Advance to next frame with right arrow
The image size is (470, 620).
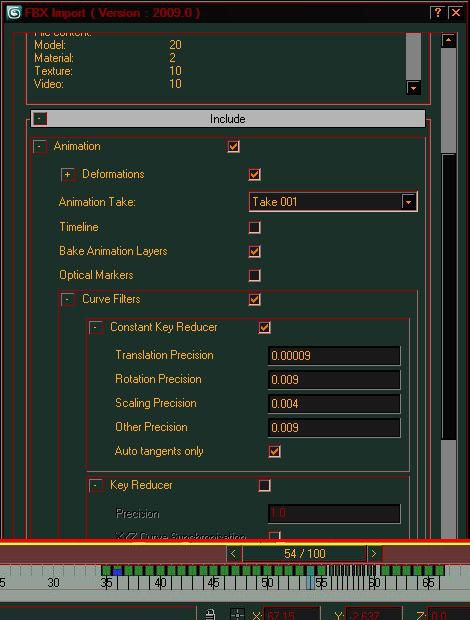pos(374,554)
